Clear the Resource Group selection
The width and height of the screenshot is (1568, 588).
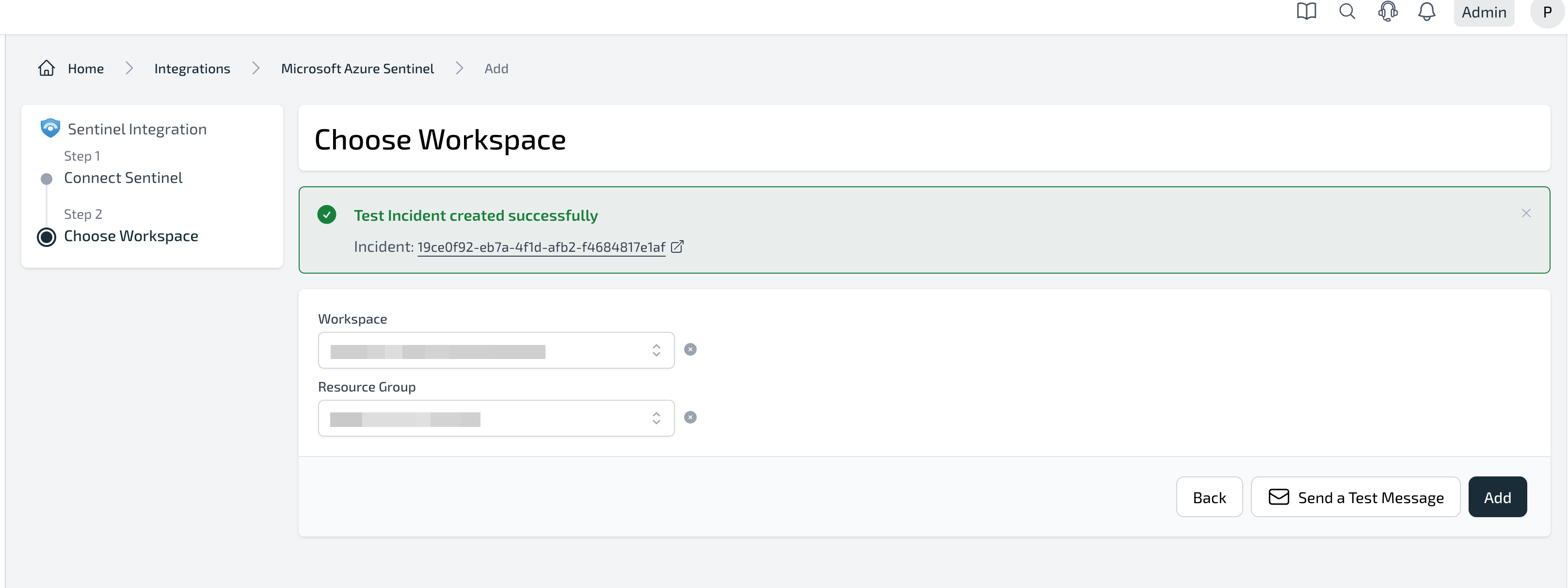pyautogui.click(x=689, y=417)
